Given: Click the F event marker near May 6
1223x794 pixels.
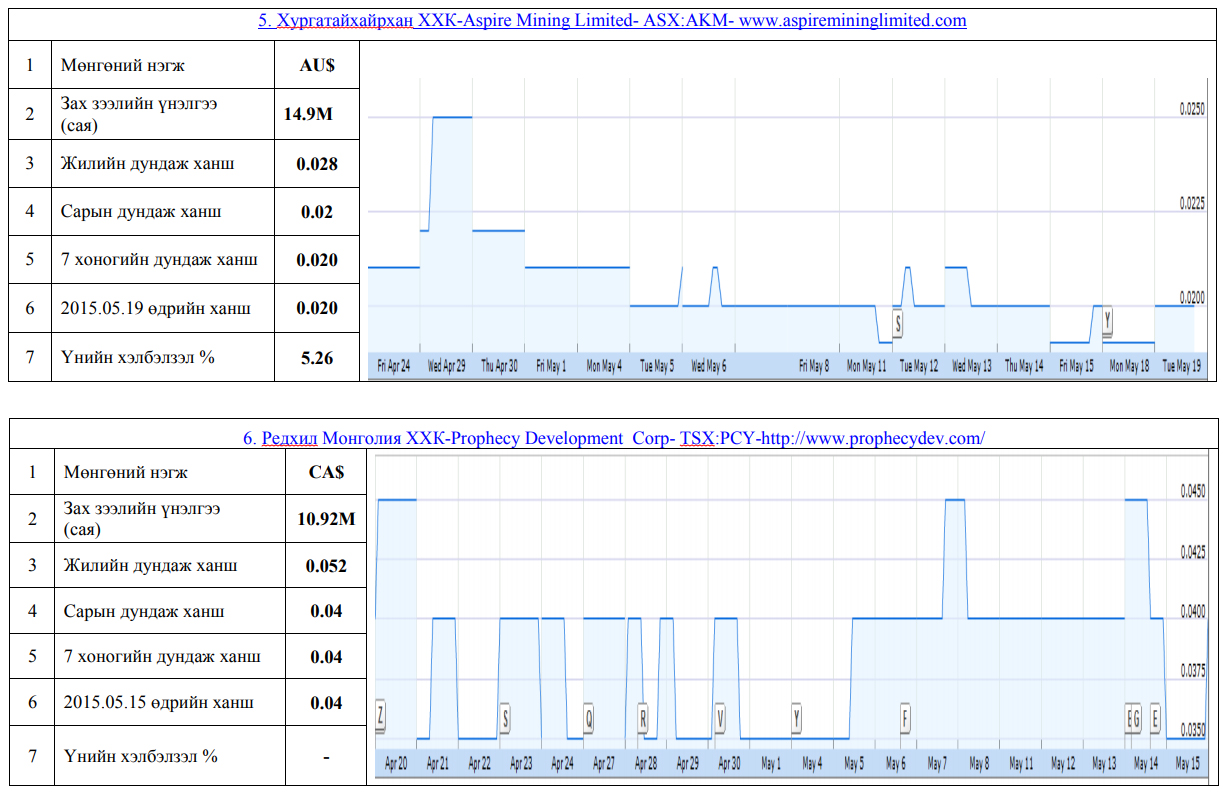Looking at the screenshot, I should [905, 717].
